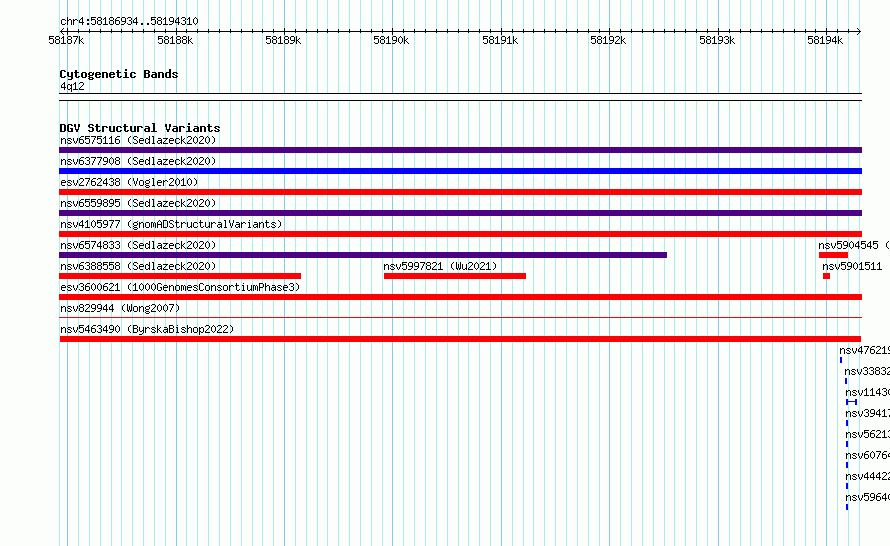Click the purple bar of nsv6559895
The height and width of the screenshot is (546, 890).
(x=460, y=213)
